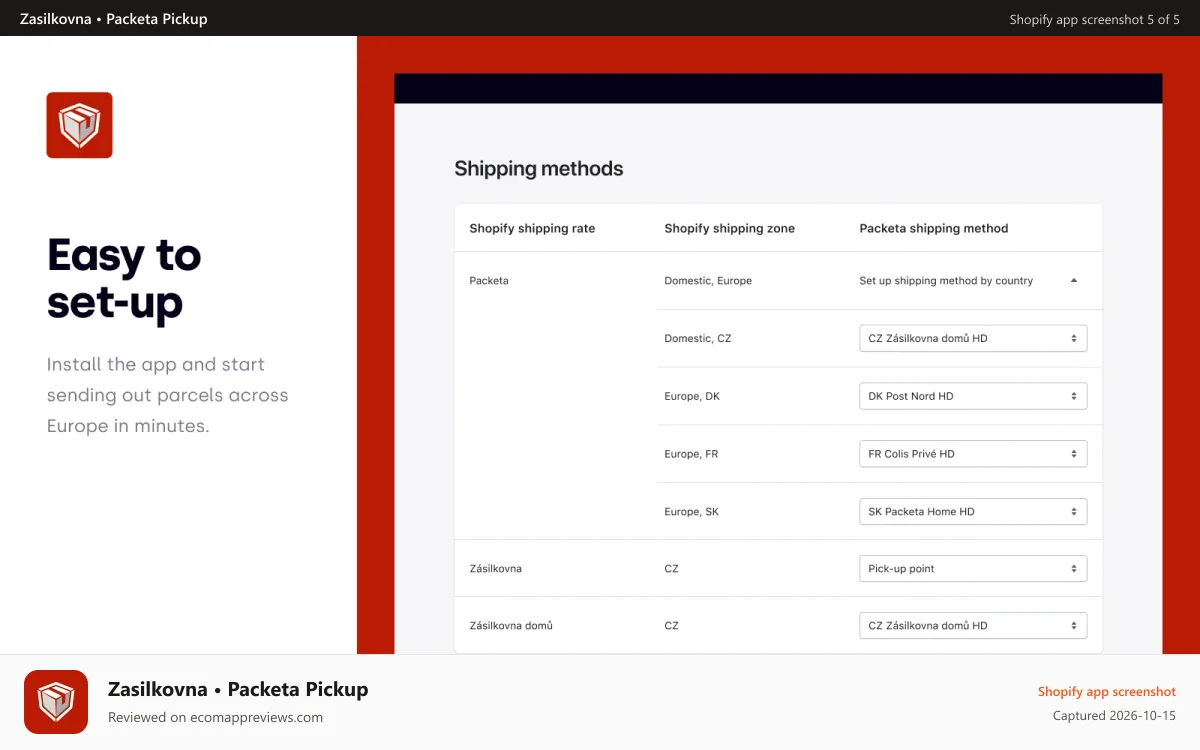Click the Packeta app icon in footer
1200x750 pixels.
coord(56,702)
